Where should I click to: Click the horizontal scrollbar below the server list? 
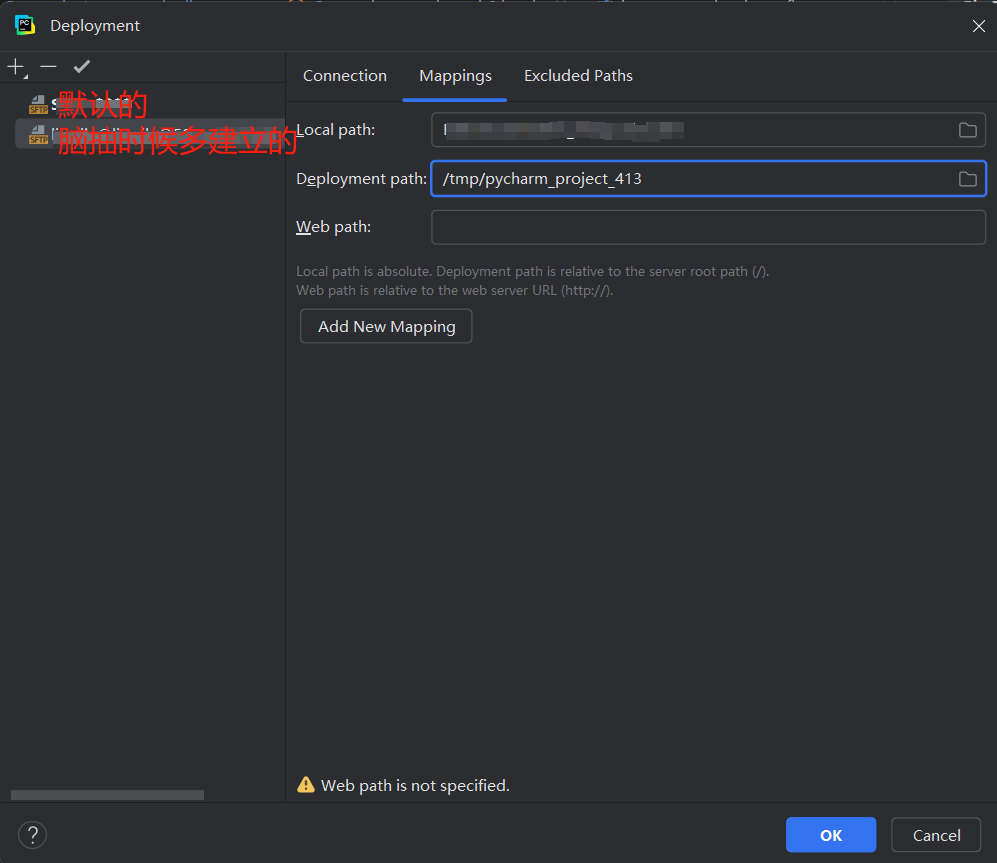(105, 794)
